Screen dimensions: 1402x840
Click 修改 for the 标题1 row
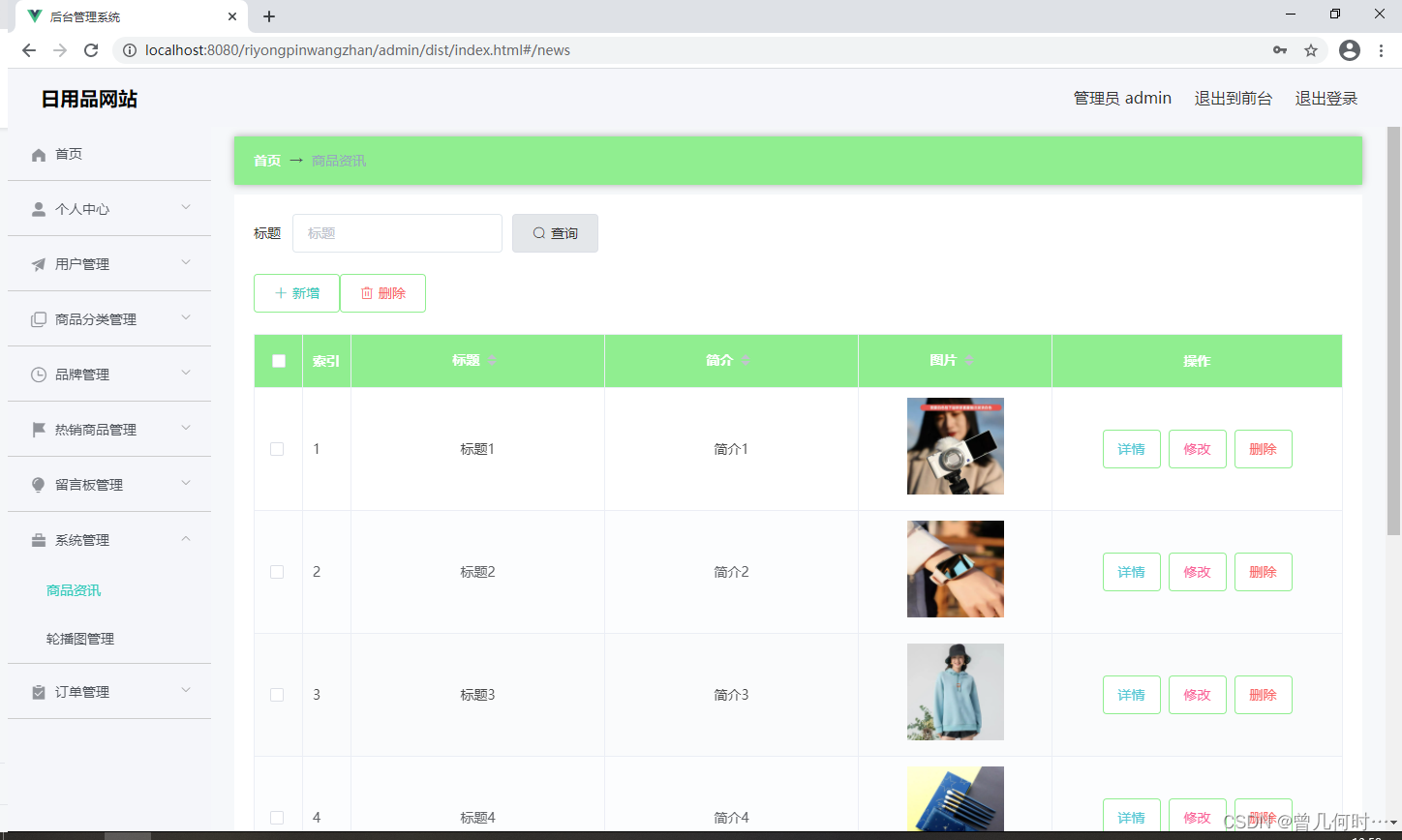pos(1198,449)
